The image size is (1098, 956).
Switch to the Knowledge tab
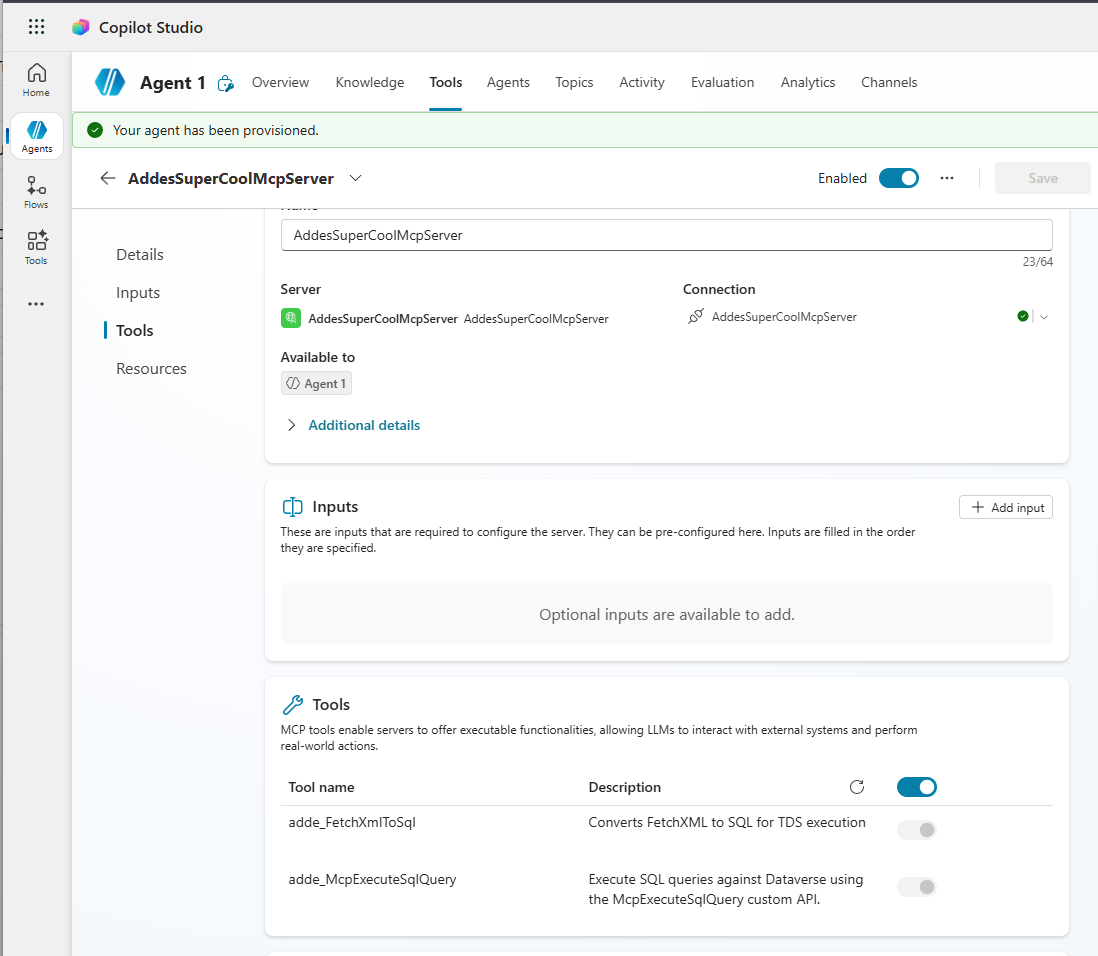point(370,82)
